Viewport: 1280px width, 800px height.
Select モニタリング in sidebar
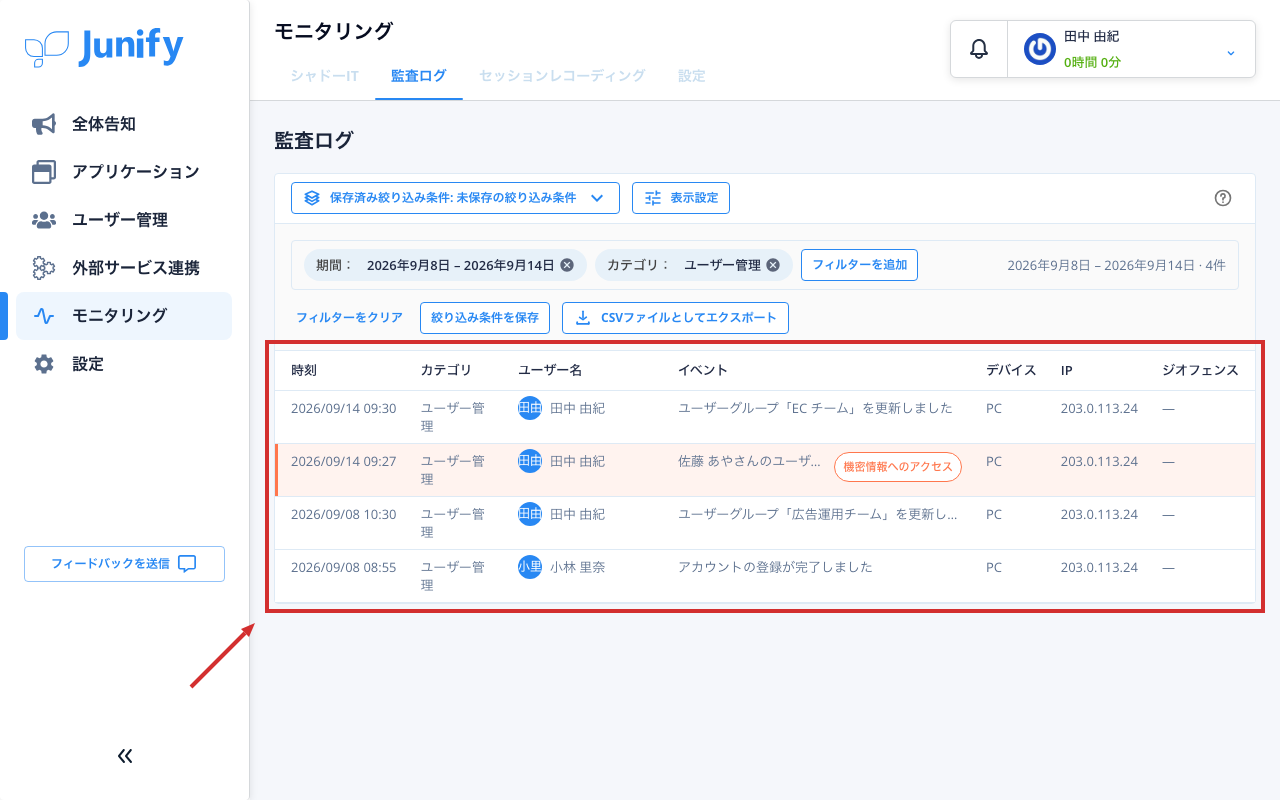[x=124, y=316]
